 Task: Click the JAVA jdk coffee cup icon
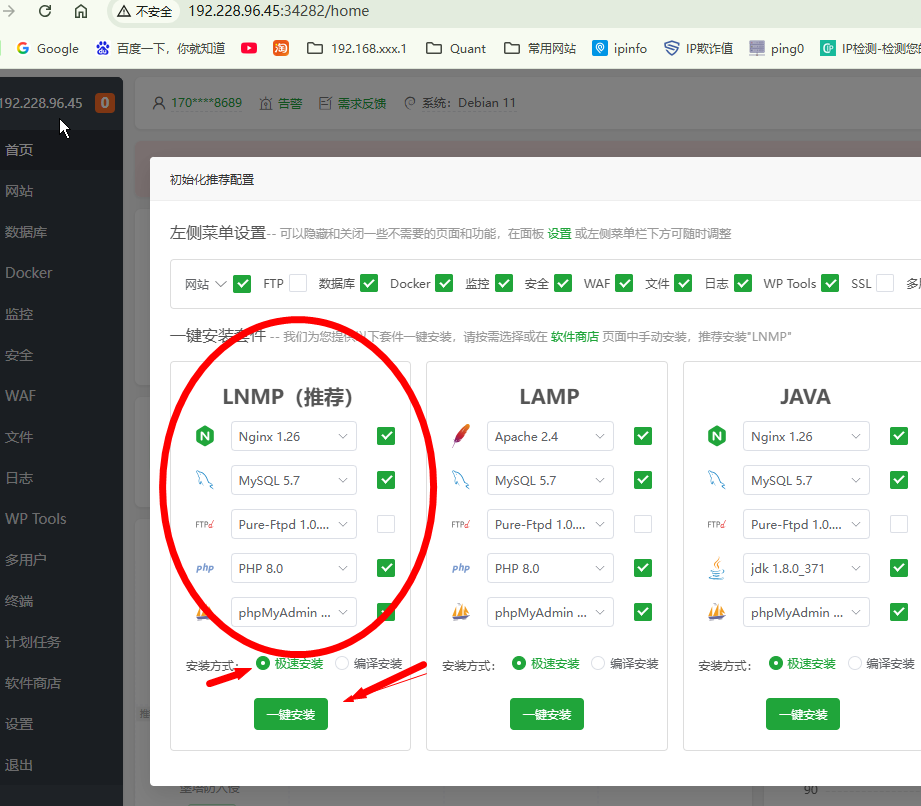(717, 569)
